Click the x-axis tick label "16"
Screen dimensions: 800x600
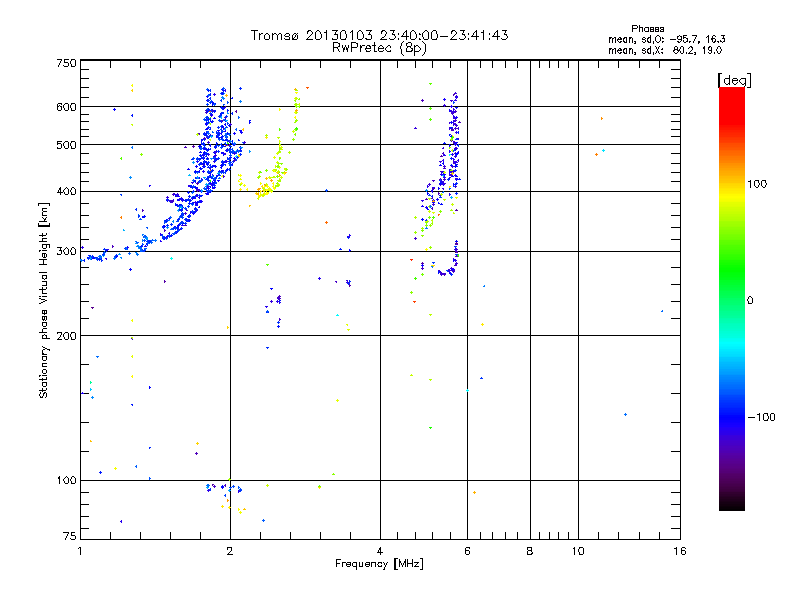tap(680, 551)
